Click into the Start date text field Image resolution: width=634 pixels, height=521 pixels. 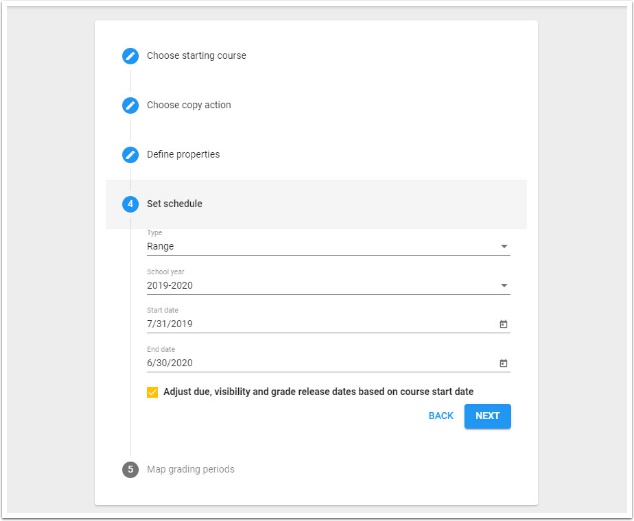click(300, 324)
